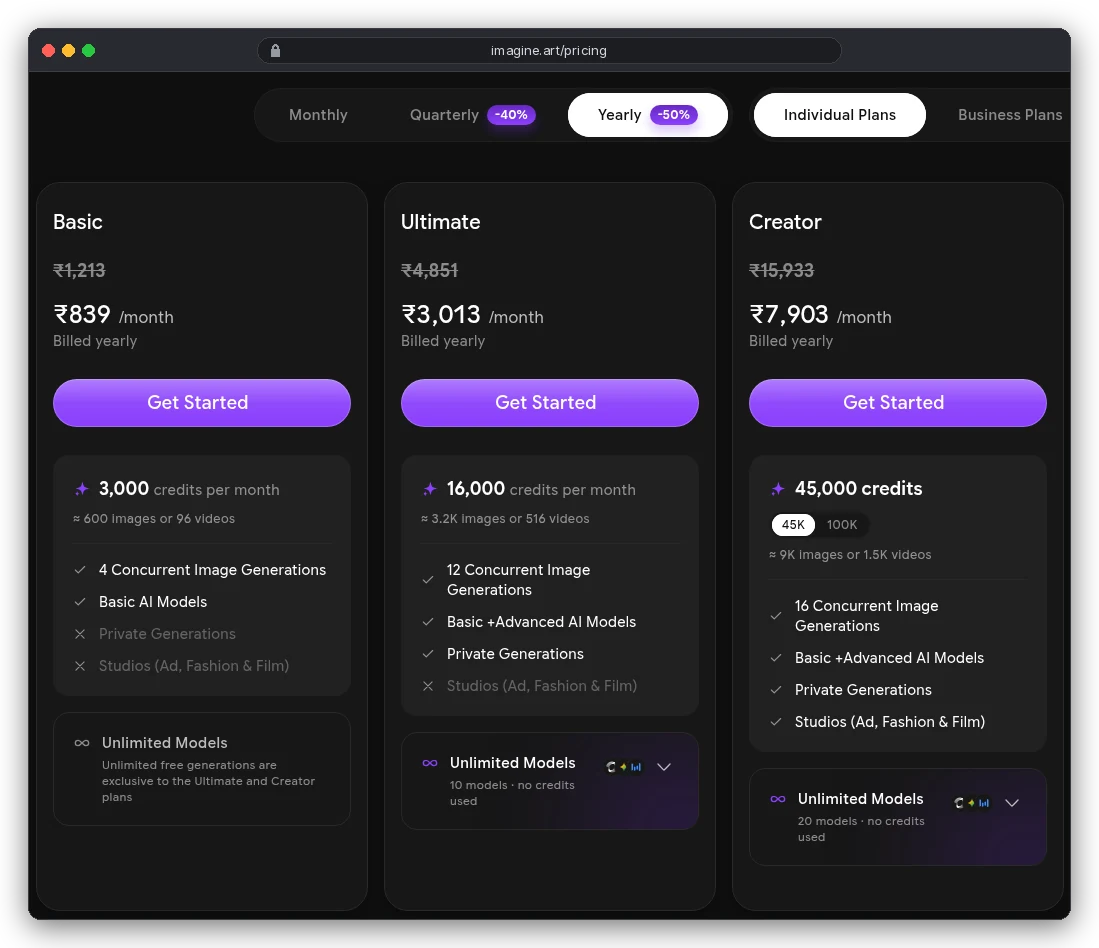Select the Quarterly billing option
1099x948 pixels.
pos(472,115)
